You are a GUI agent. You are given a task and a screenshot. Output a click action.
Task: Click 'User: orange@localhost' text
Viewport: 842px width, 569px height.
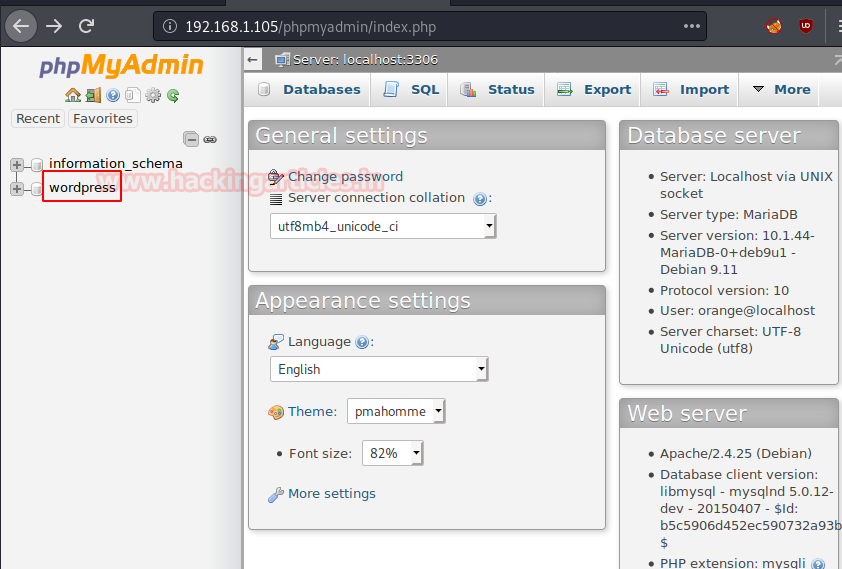[737, 311]
